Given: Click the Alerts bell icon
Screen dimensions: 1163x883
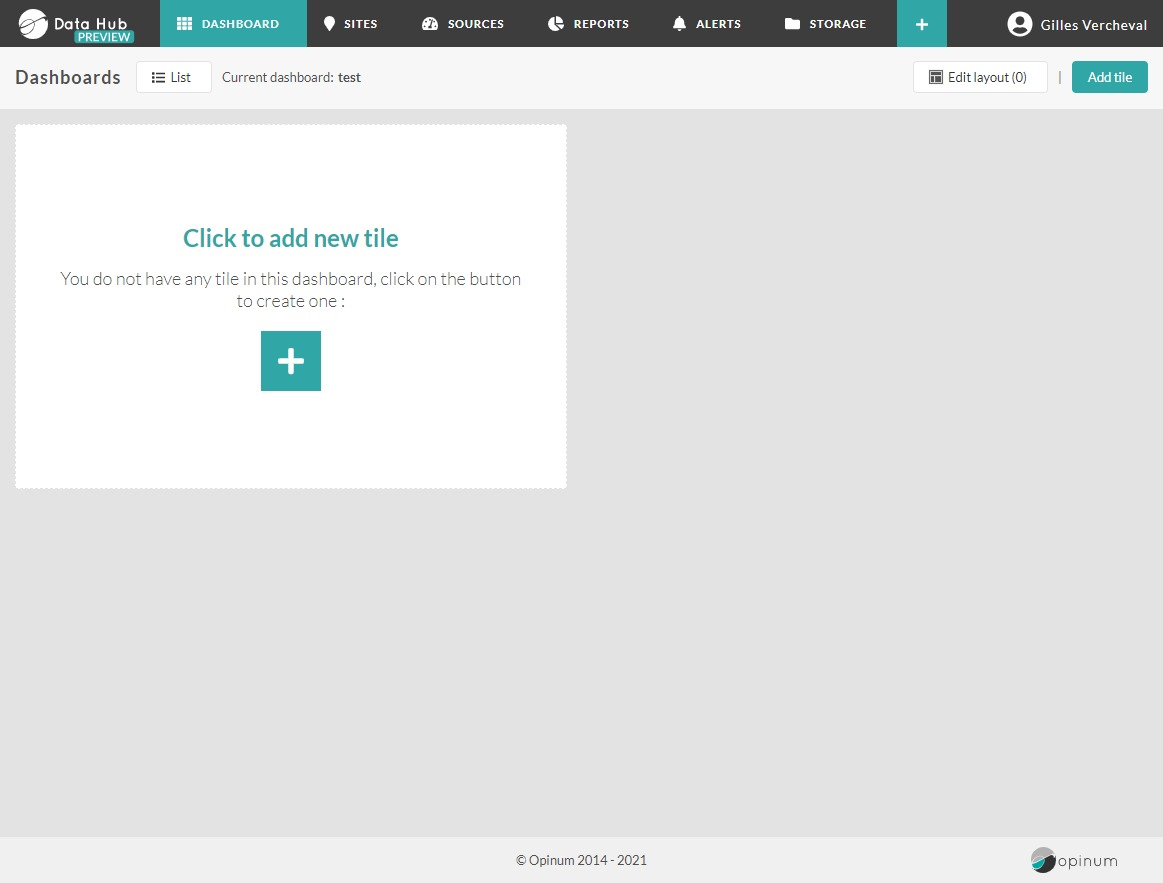Looking at the screenshot, I should (x=679, y=23).
